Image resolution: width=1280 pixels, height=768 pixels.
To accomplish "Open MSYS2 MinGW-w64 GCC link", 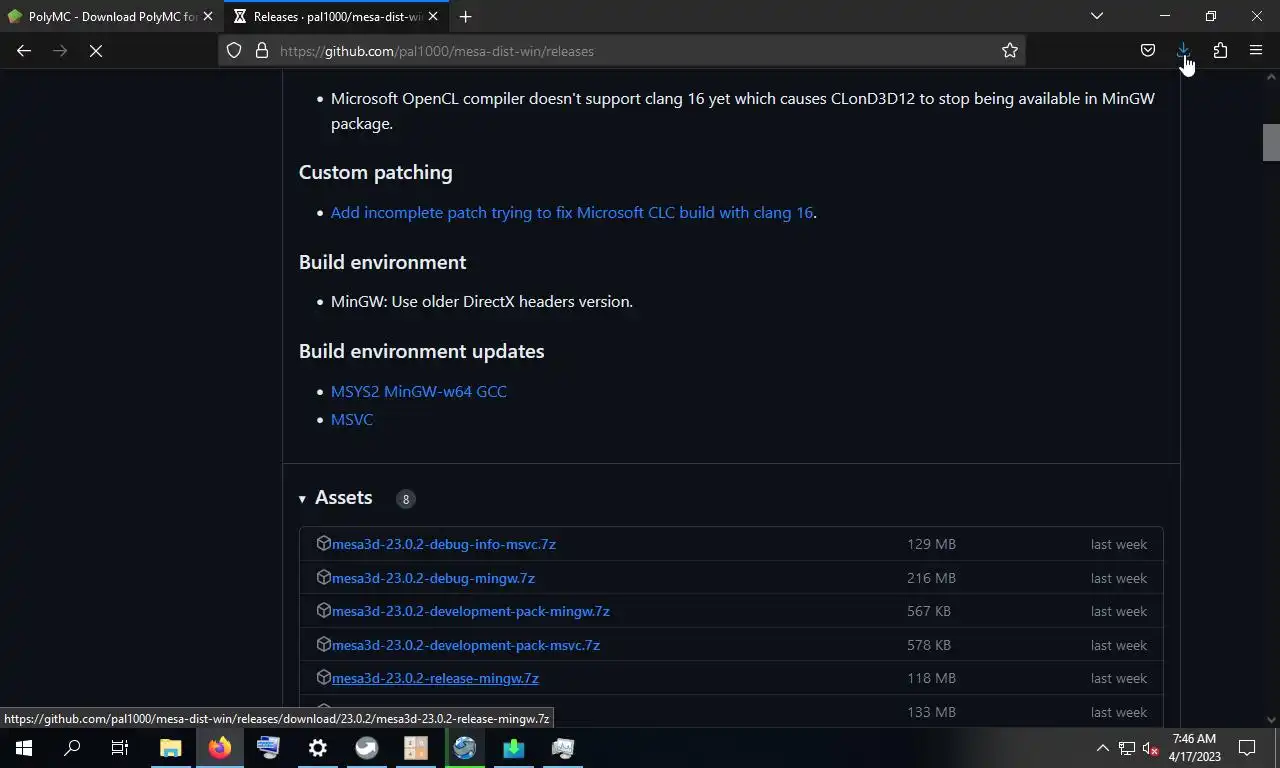I will coord(419,392).
